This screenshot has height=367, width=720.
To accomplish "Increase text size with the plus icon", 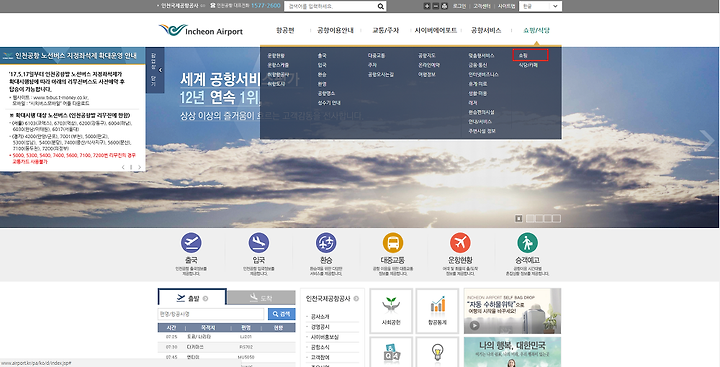I will click(x=427, y=6).
